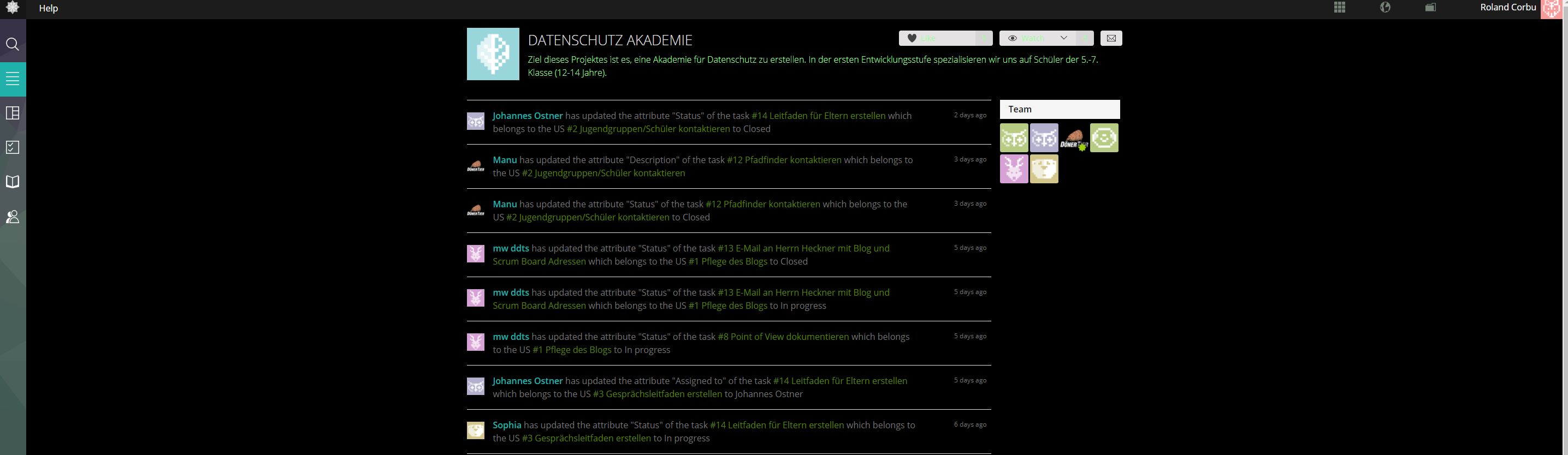Open the Issues checklist sidebar icon
This screenshot has height=455, width=1568.
pos(13,148)
